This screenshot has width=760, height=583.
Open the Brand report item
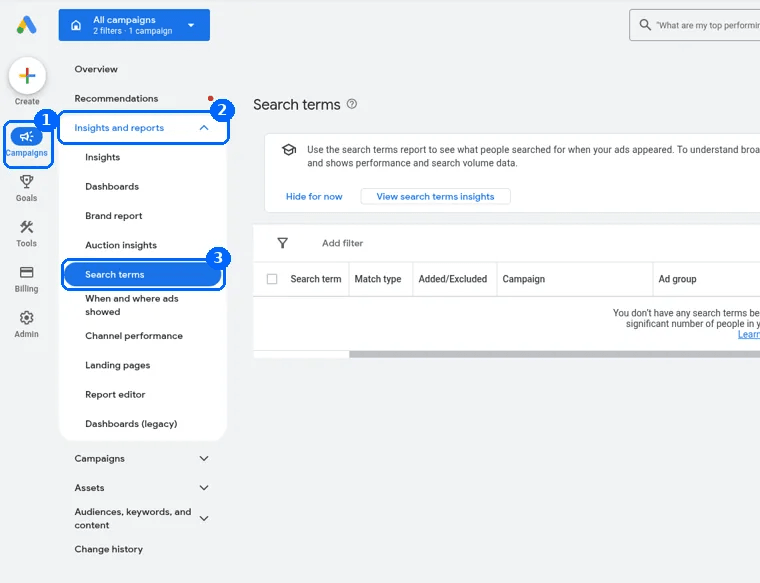114,216
